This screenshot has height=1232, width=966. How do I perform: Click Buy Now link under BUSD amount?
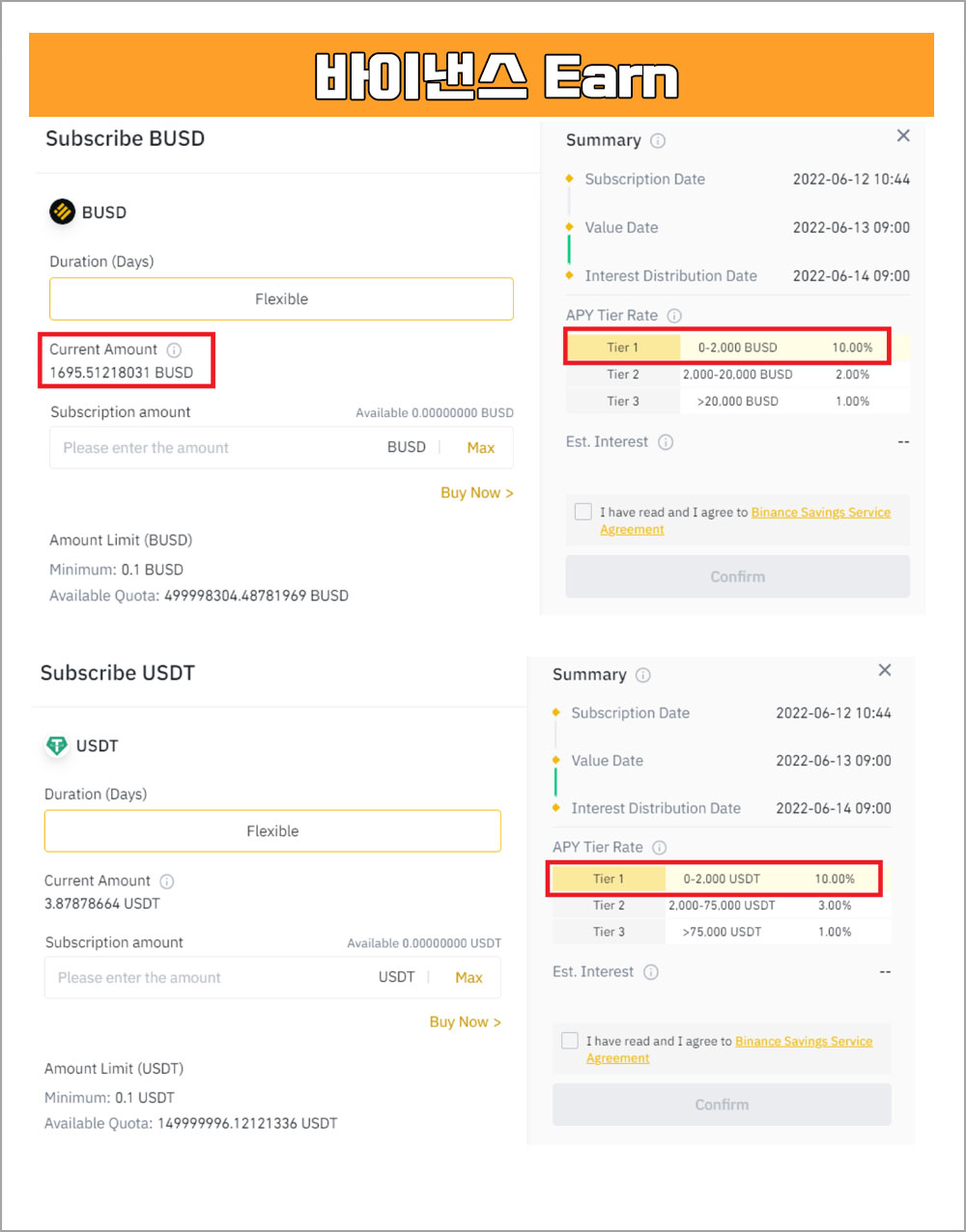coord(477,492)
